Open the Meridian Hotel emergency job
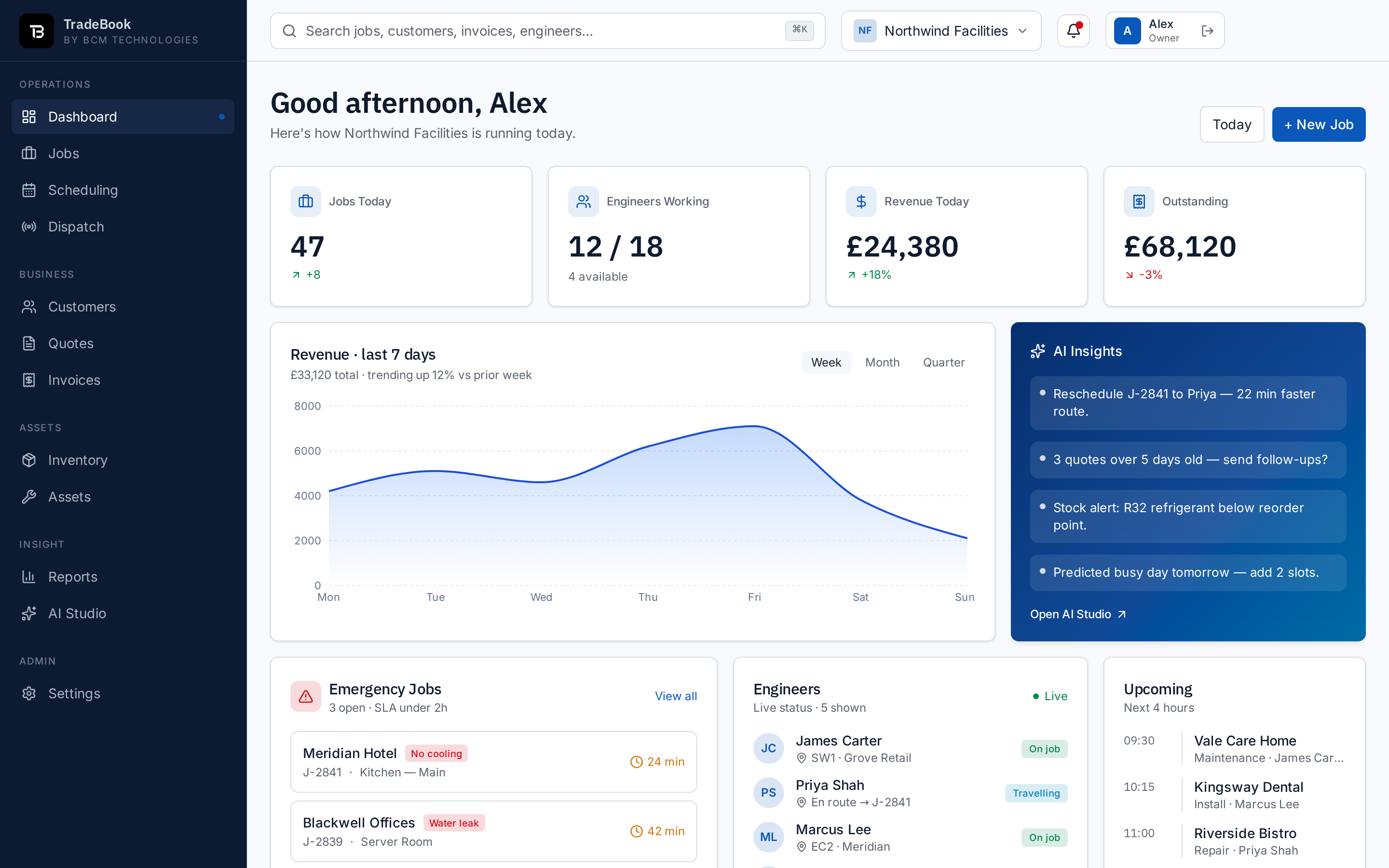Screen dimensions: 1389x868 pyautogui.click(x=493, y=762)
